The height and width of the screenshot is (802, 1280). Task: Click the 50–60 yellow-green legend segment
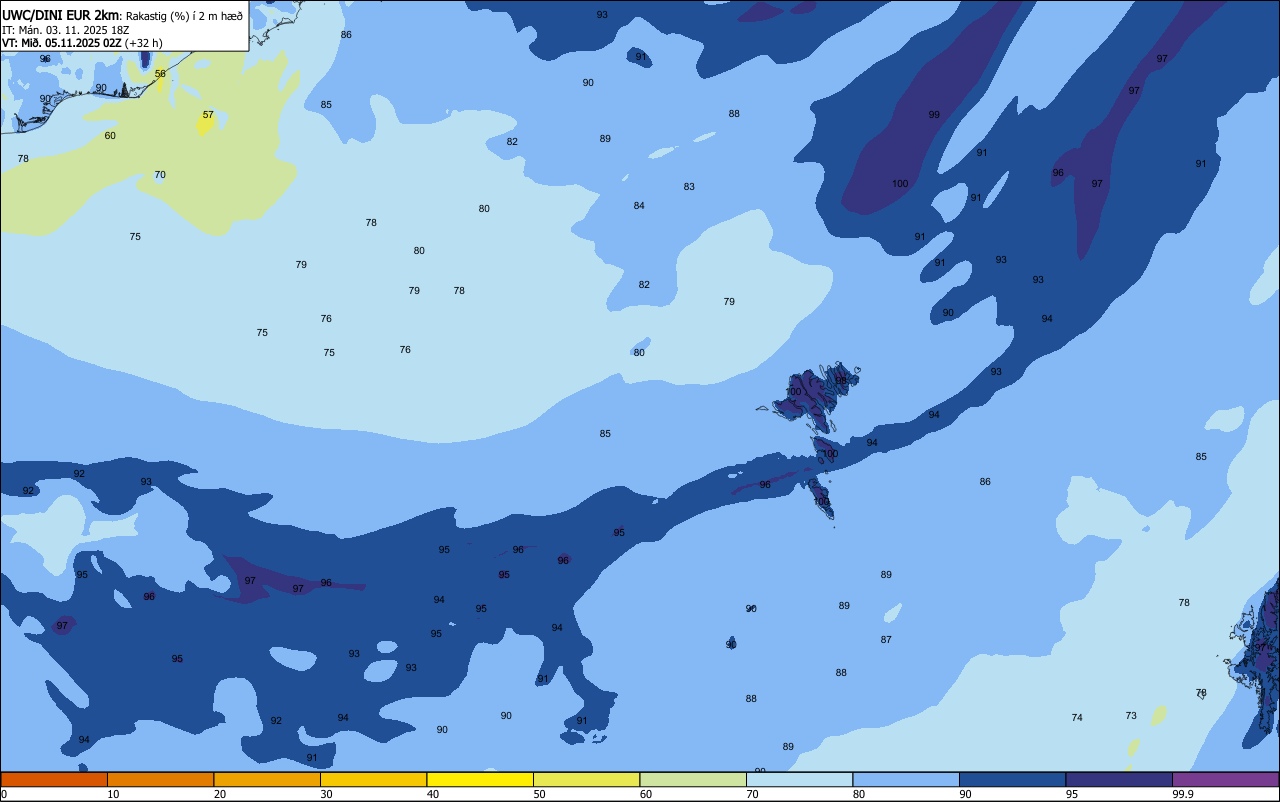point(586,780)
